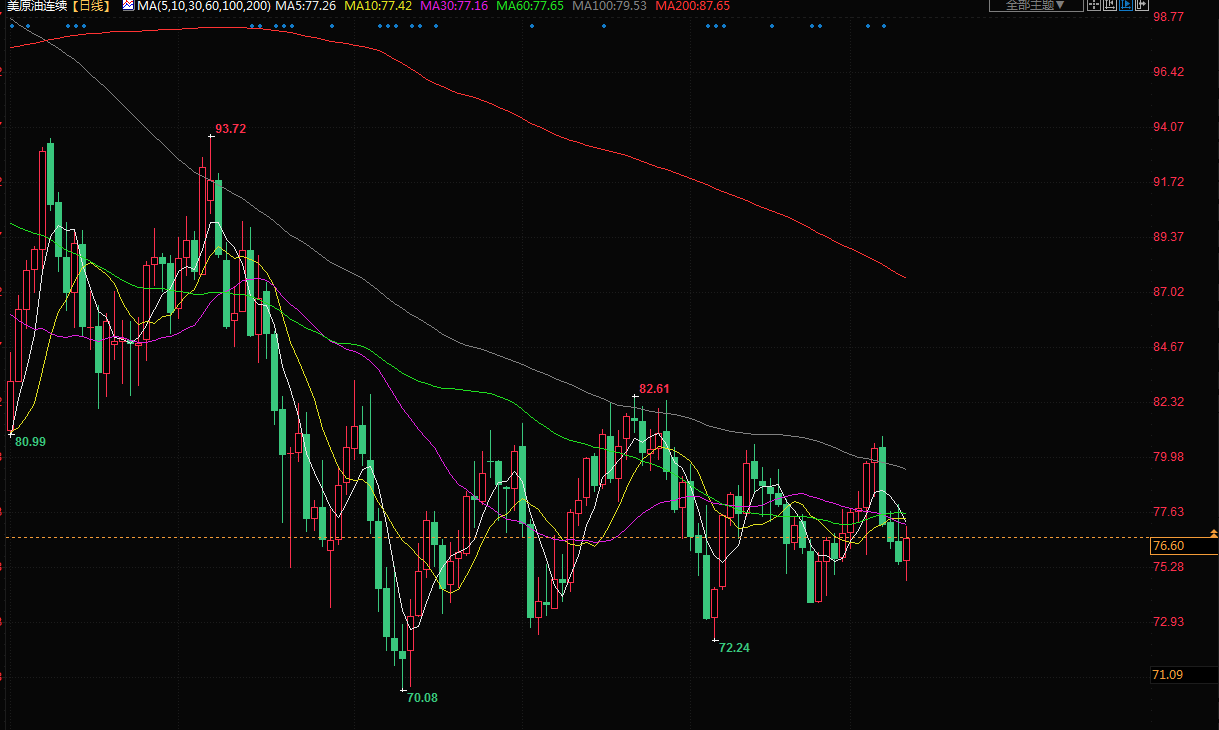Click the 93.72 high price marker
1219x730 pixels.
tap(230, 129)
